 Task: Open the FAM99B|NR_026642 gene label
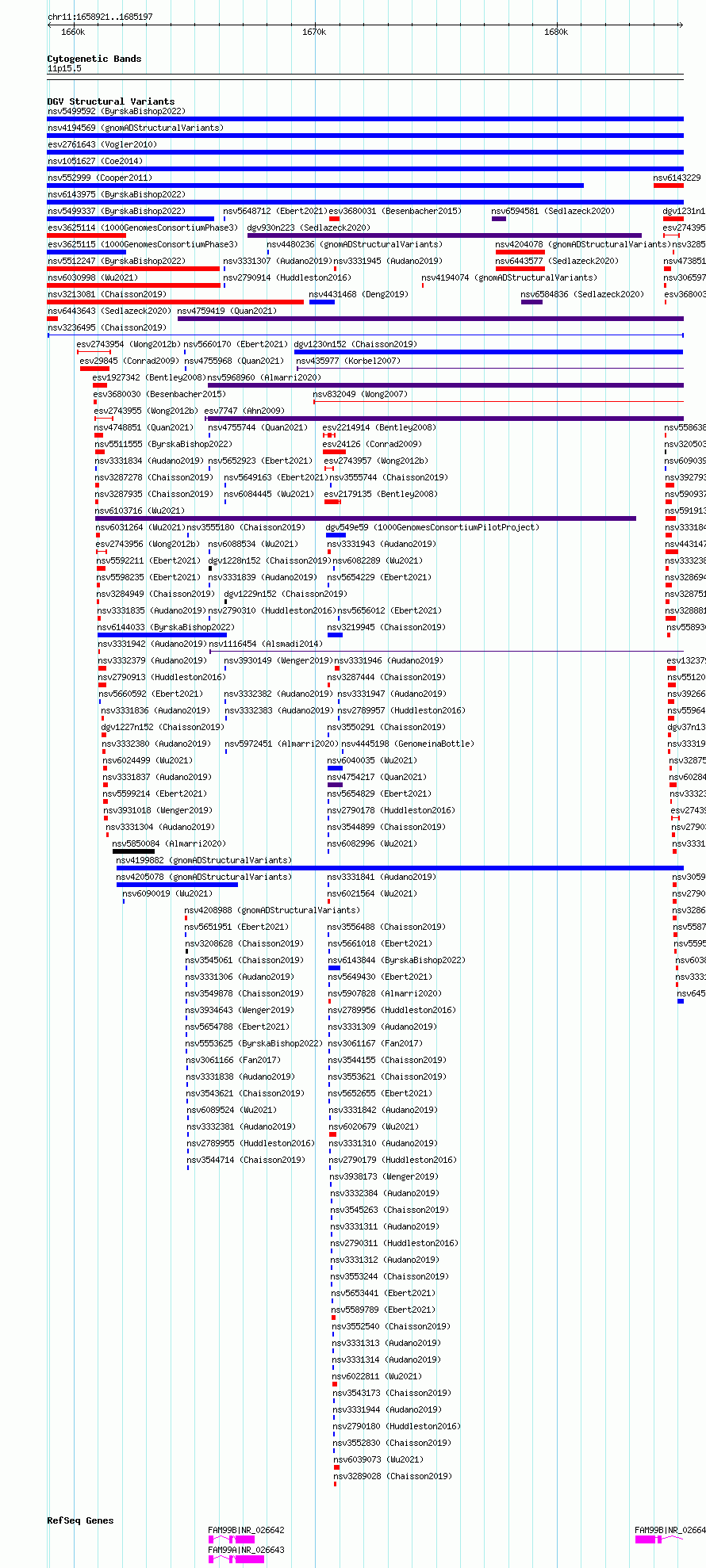pyautogui.click(x=246, y=1530)
